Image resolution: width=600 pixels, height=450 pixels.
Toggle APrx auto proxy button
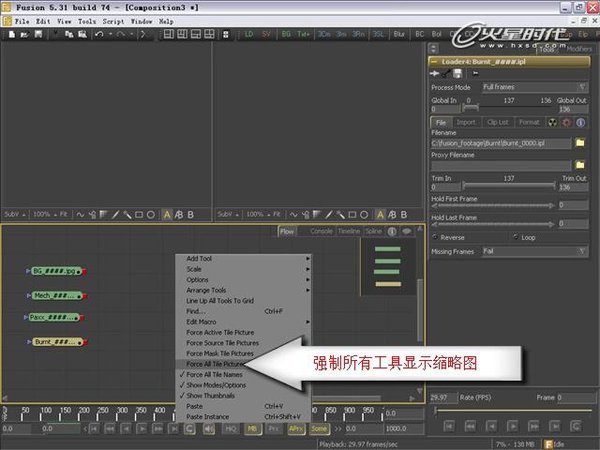click(295, 429)
